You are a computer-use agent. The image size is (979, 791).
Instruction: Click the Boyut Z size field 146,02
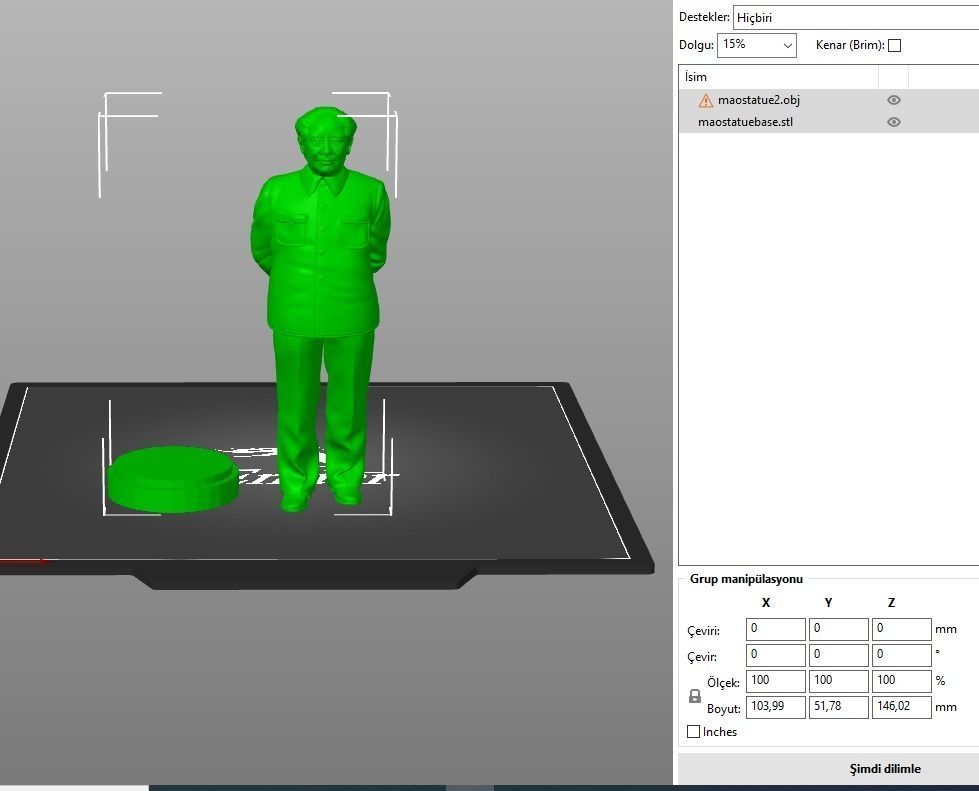(902, 707)
